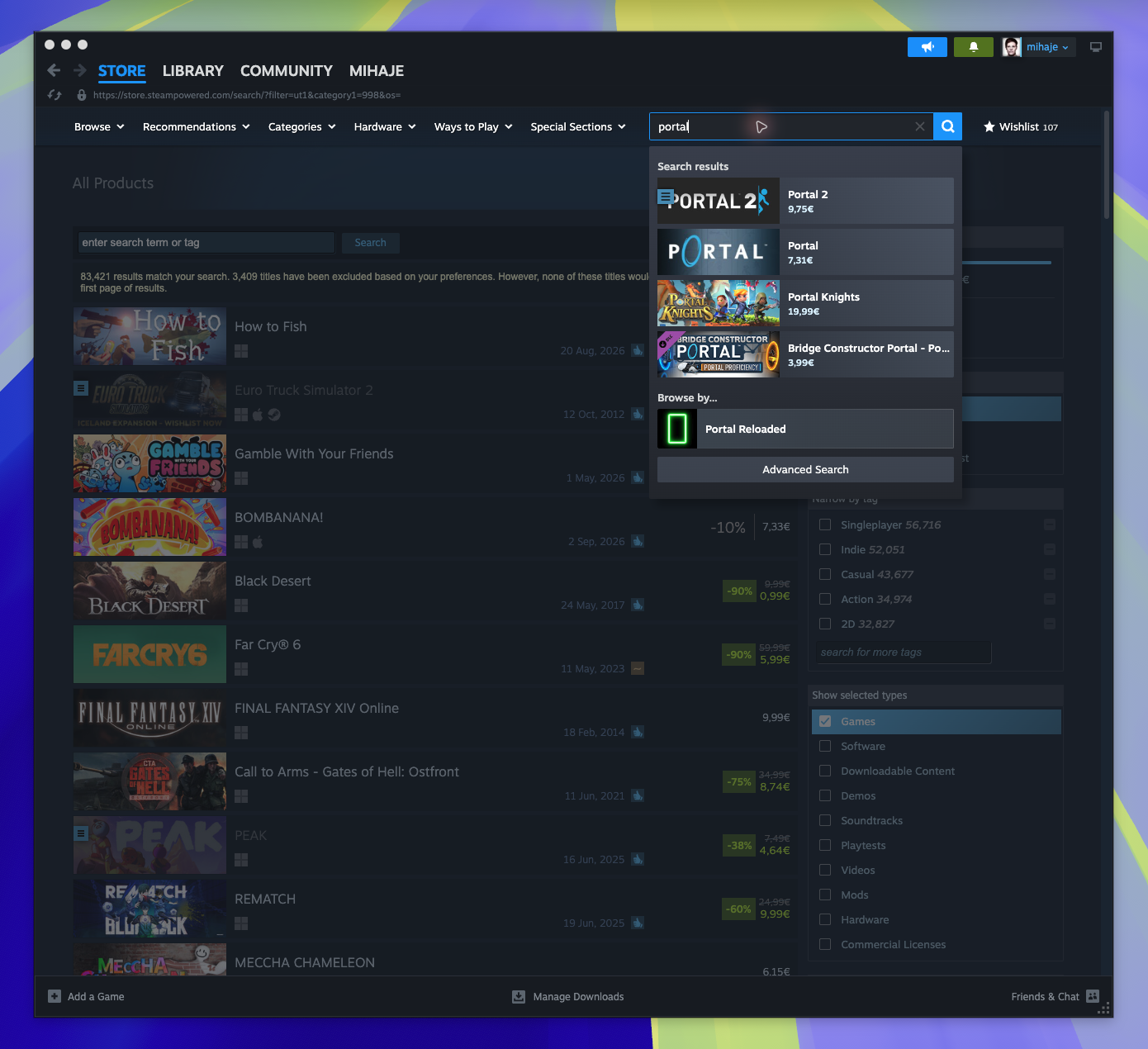Enable Downloadable Content filter
Screen dimensions: 1148x1049
click(824, 771)
